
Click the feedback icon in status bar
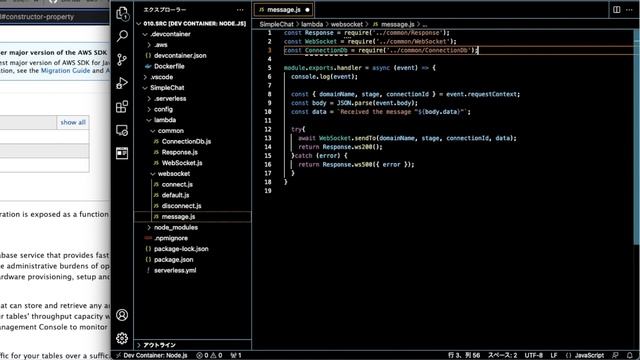tap(615, 356)
